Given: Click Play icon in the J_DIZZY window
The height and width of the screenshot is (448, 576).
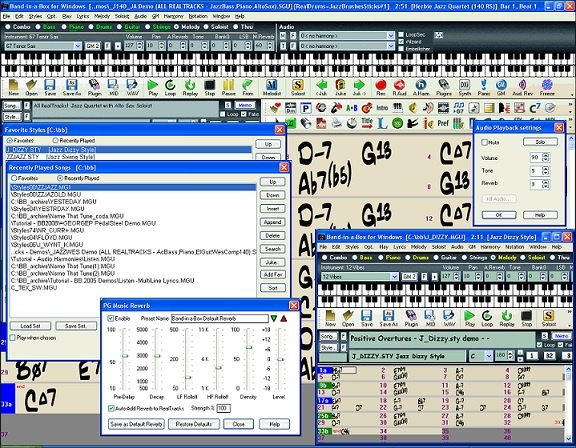Looking at the screenshot, I should [x=469, y=318].
